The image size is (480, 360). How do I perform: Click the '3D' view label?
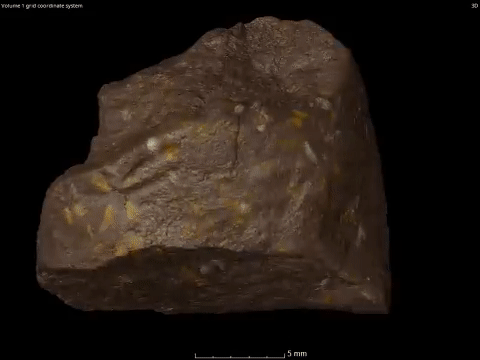point(475,6)
